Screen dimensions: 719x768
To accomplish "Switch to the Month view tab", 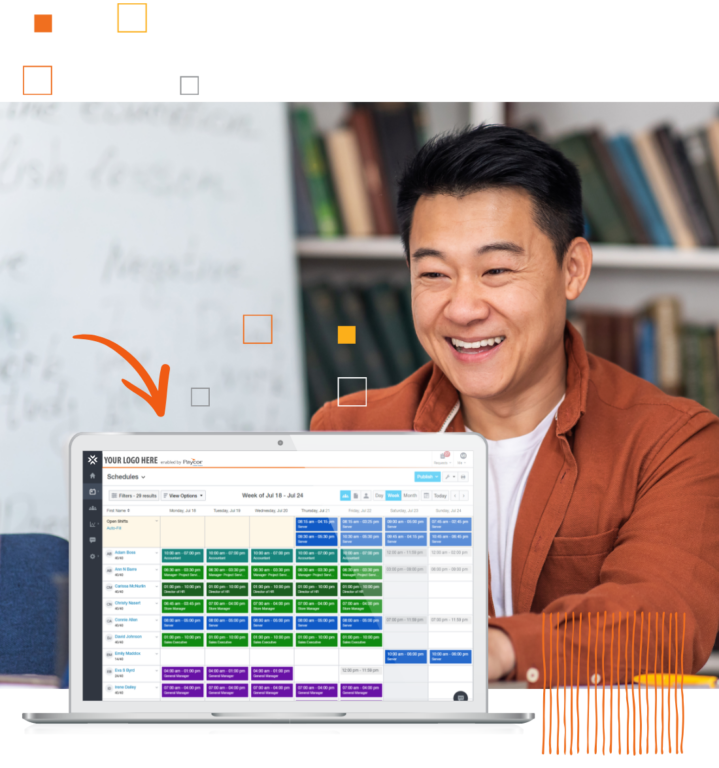I will (410, 495).
